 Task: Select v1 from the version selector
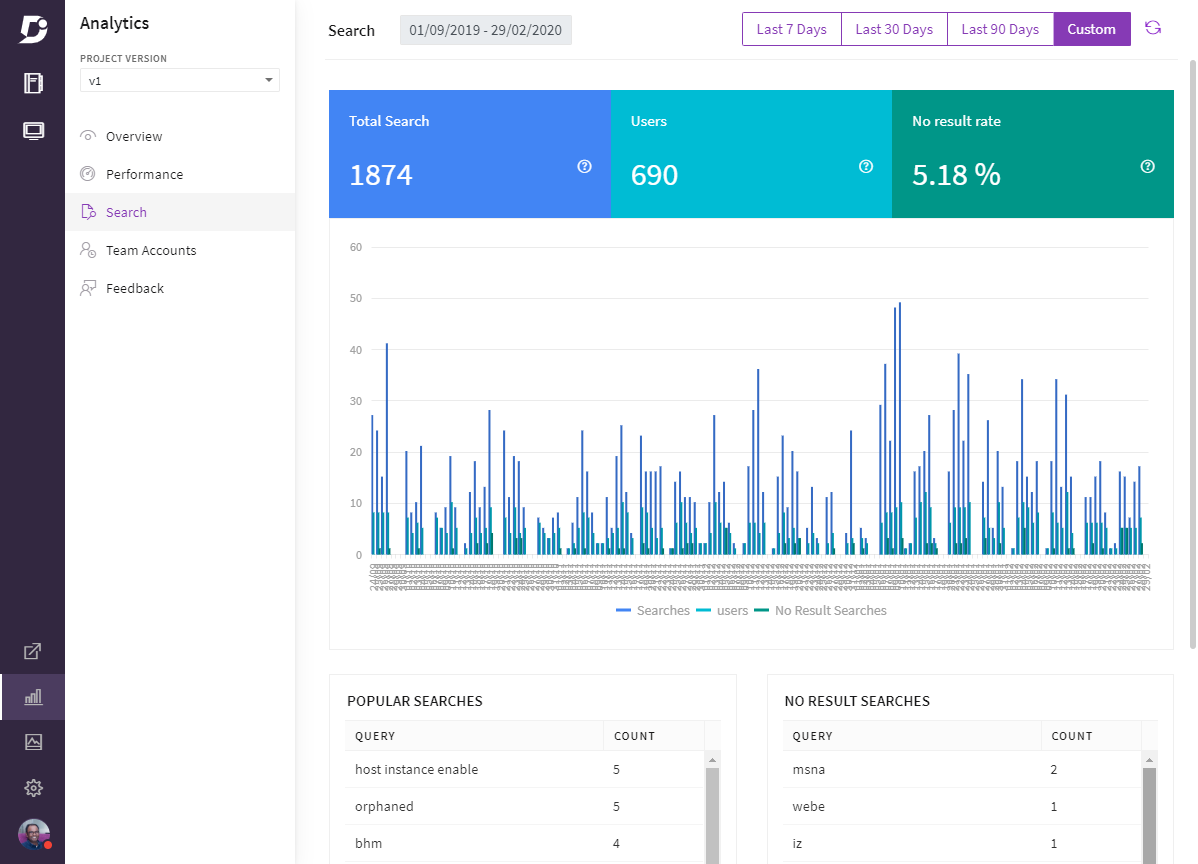click(x=179, y=79)
